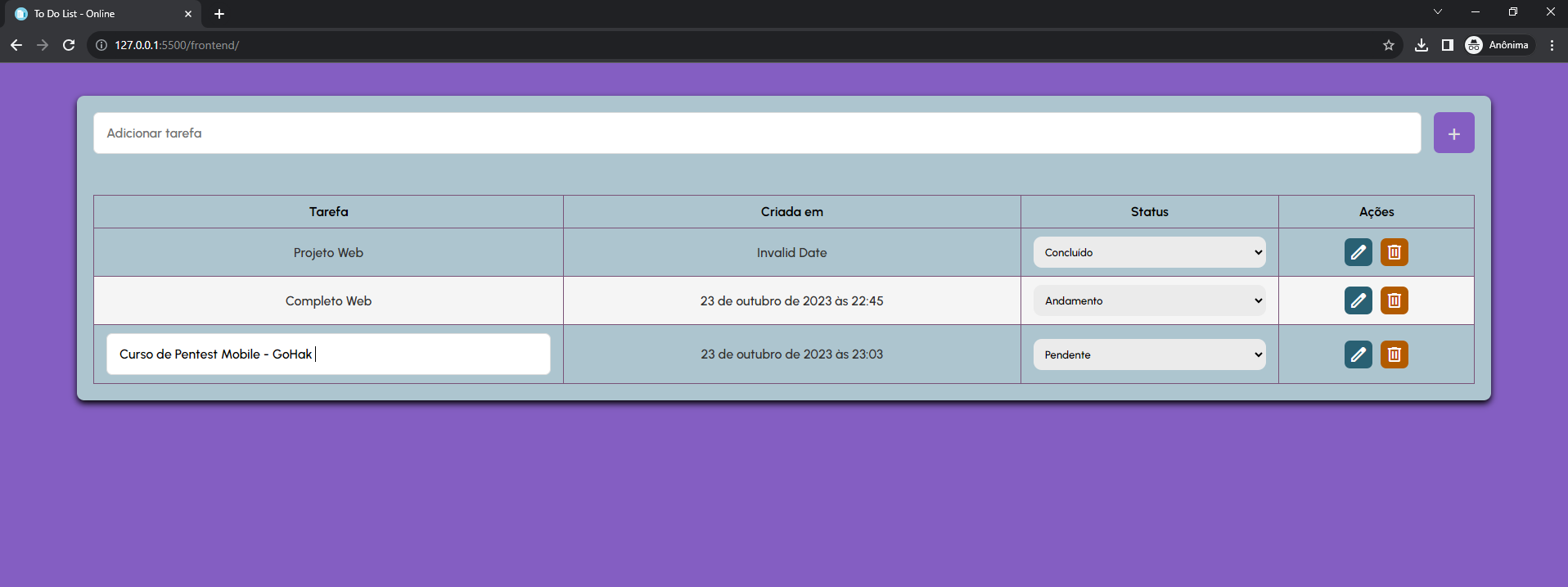Edit the Projeto Web task
The image size is (1568, 587).
point(1358,252)
